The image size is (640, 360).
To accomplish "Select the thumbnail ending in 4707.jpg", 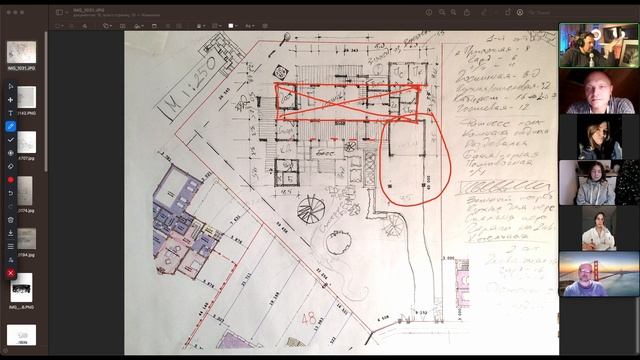I will [x=27, y=142].
